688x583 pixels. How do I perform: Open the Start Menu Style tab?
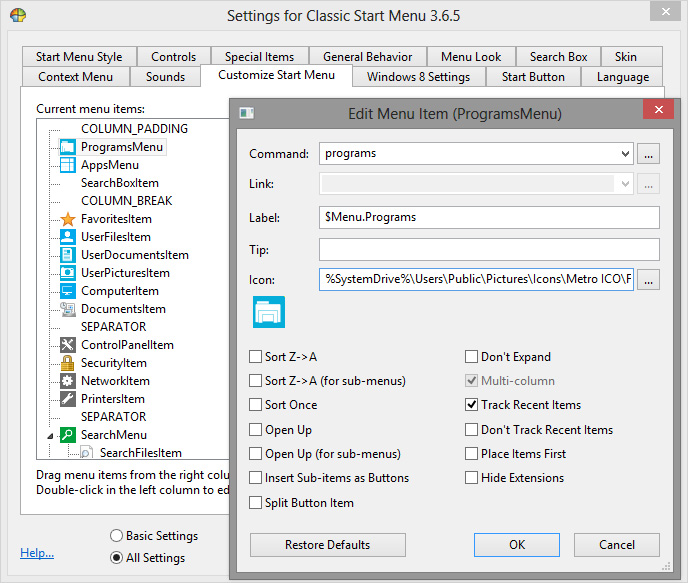point(79,57)
